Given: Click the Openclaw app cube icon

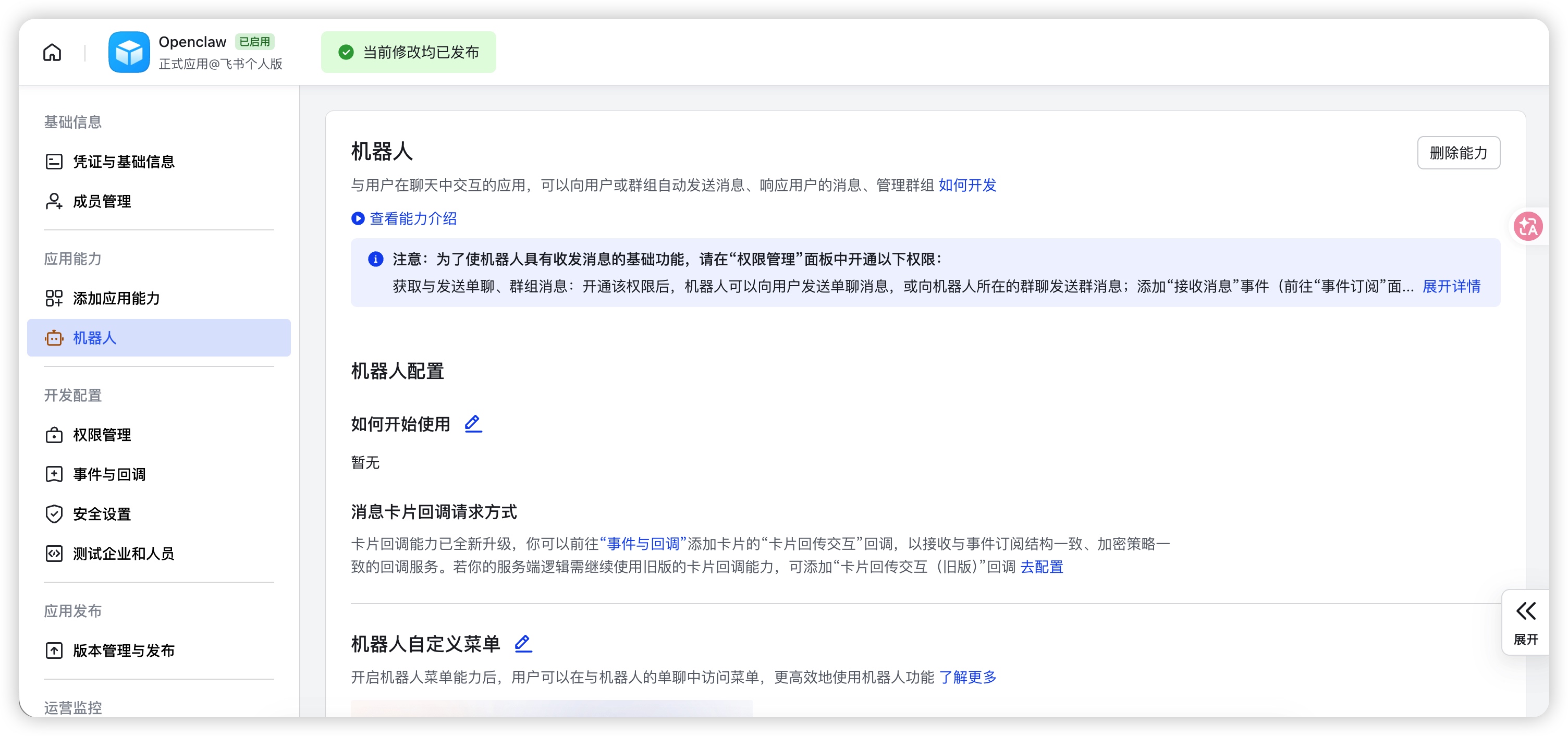Looking at the screenshot, I should (128, 52).
